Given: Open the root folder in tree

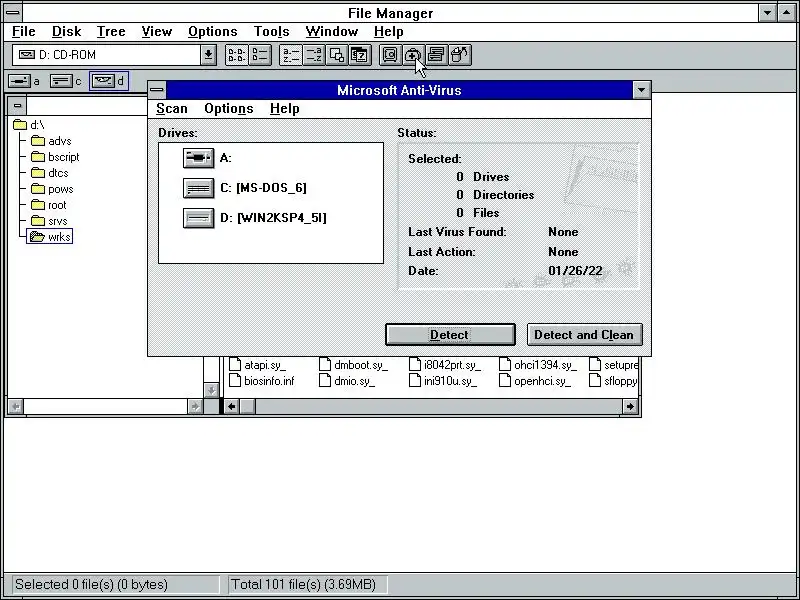Looking at the screenshot, I should click(x=48, y=205).
